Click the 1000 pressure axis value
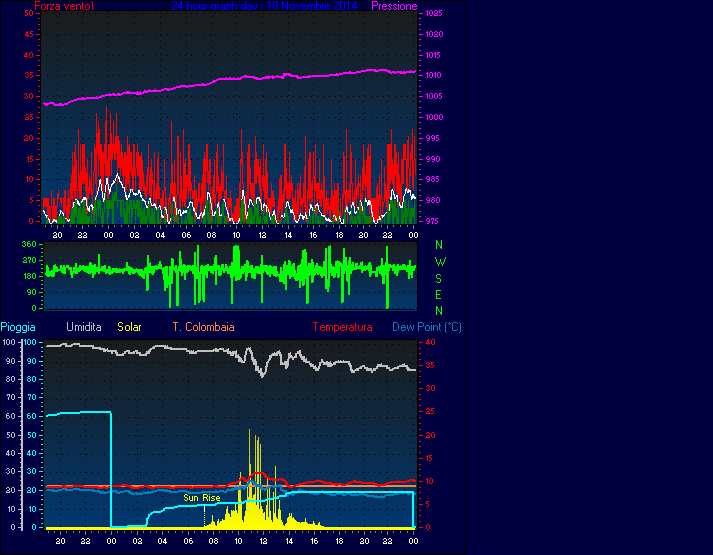Image resolution: width=713 pixels, height=555 pixels. coord(434,117)
